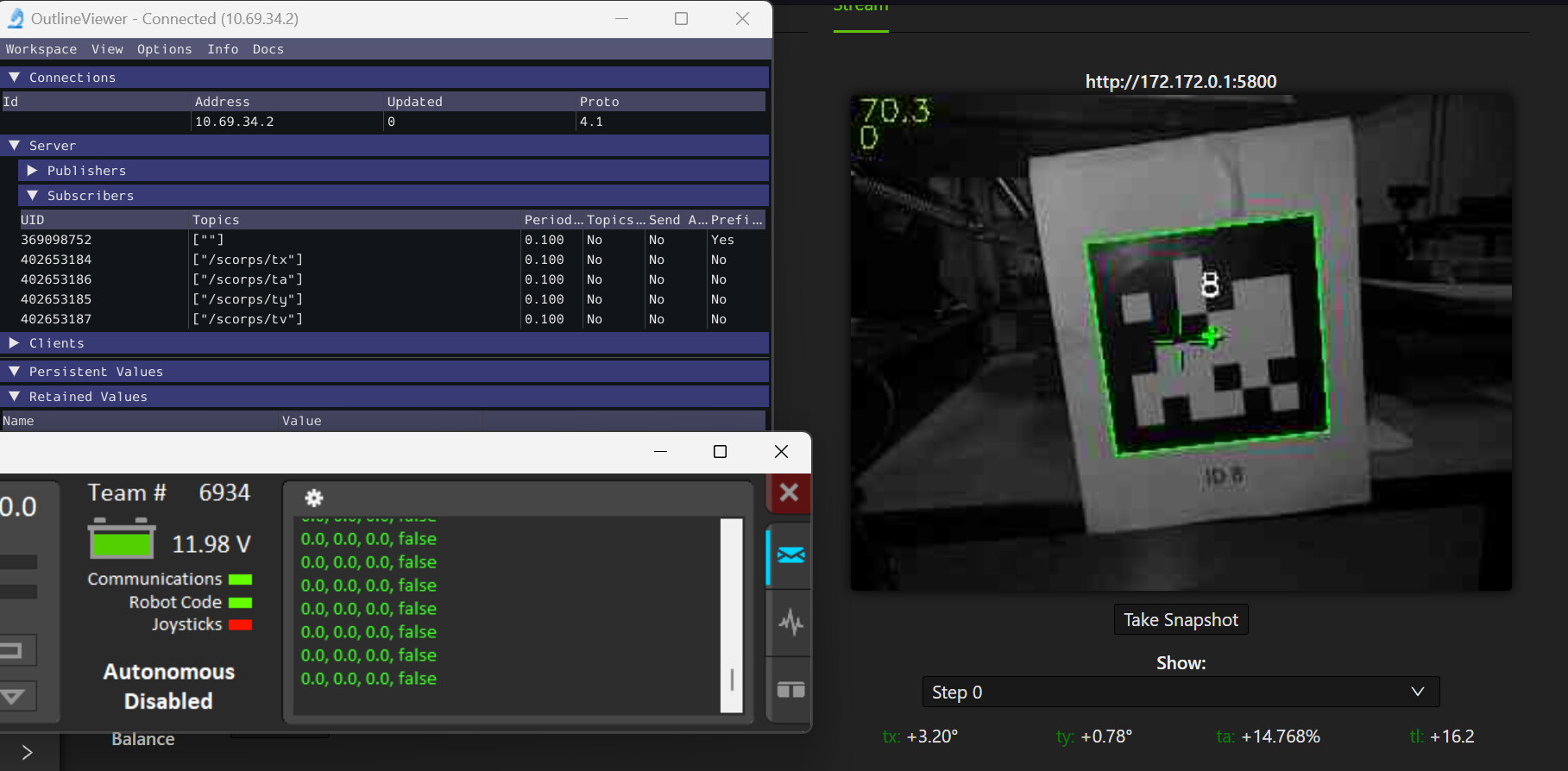Click the Take Snapshot button
This screenshot has height=771, width=1568.
(x=1181, y=620)
